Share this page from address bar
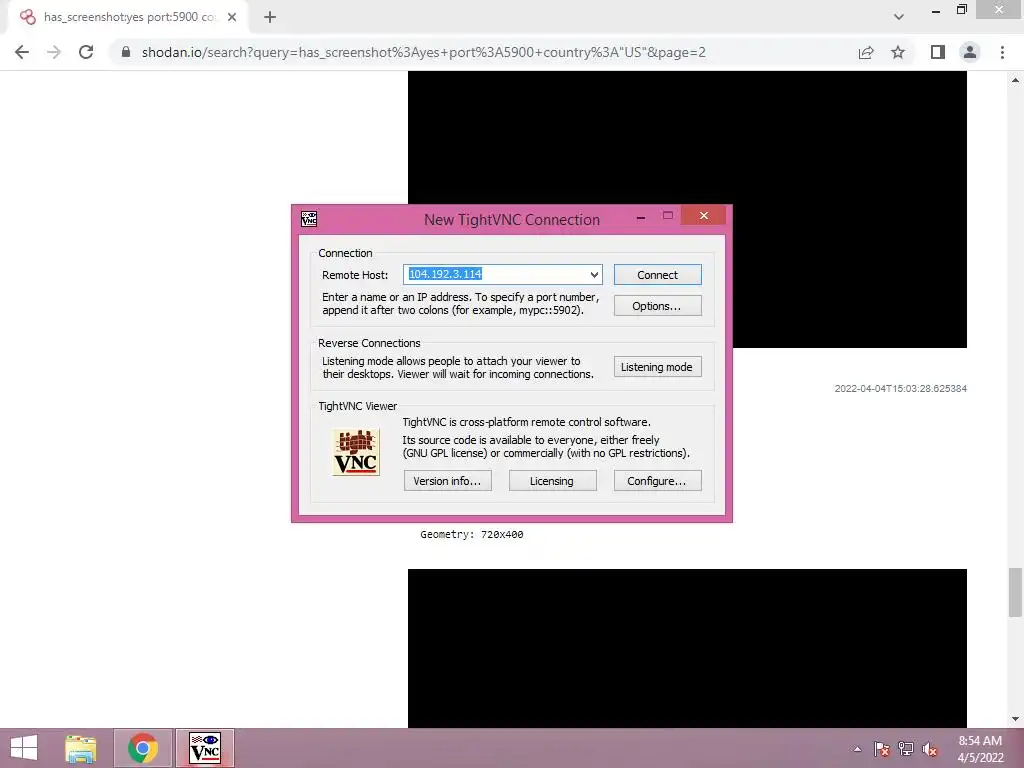The width and height of the screenshot is (1024, 768). pos(866,52)
